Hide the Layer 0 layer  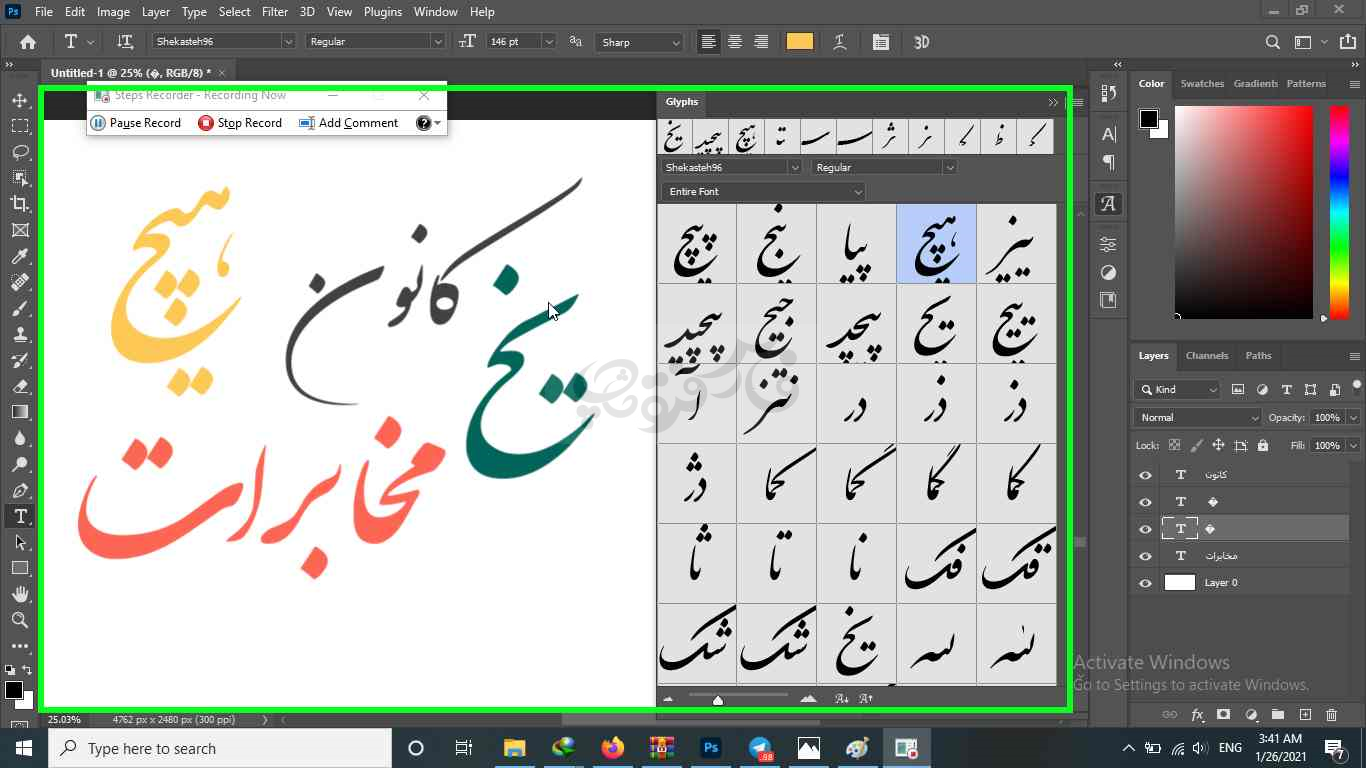click(x=1145, y=583)
